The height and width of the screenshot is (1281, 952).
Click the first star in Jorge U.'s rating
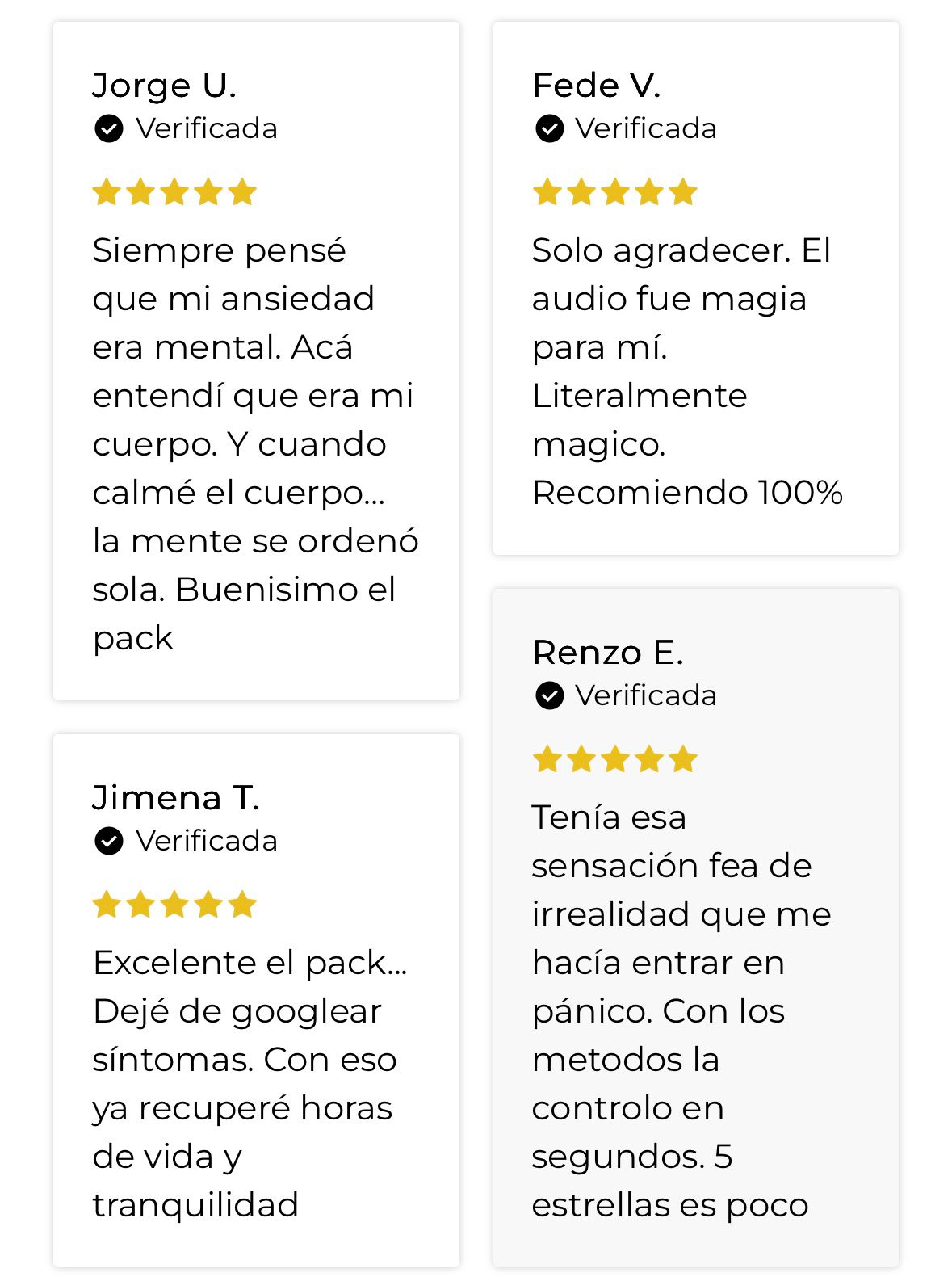click(x=107, y=193)
